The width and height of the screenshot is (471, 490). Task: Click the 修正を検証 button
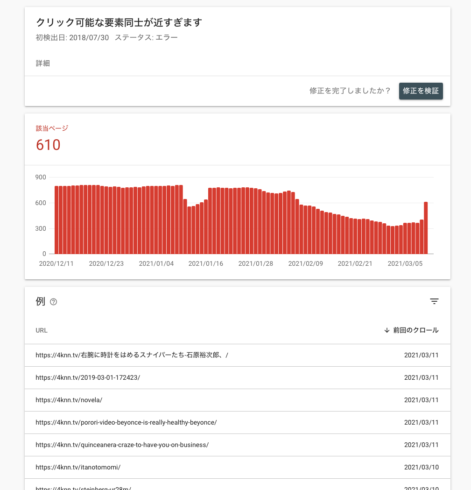421,91
